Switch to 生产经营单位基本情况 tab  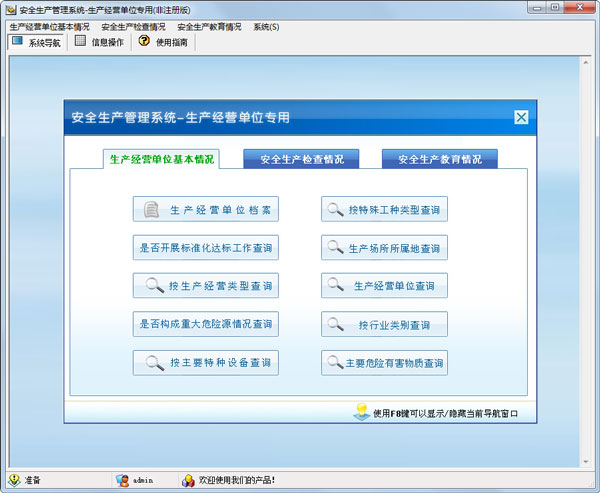(161, 159)
